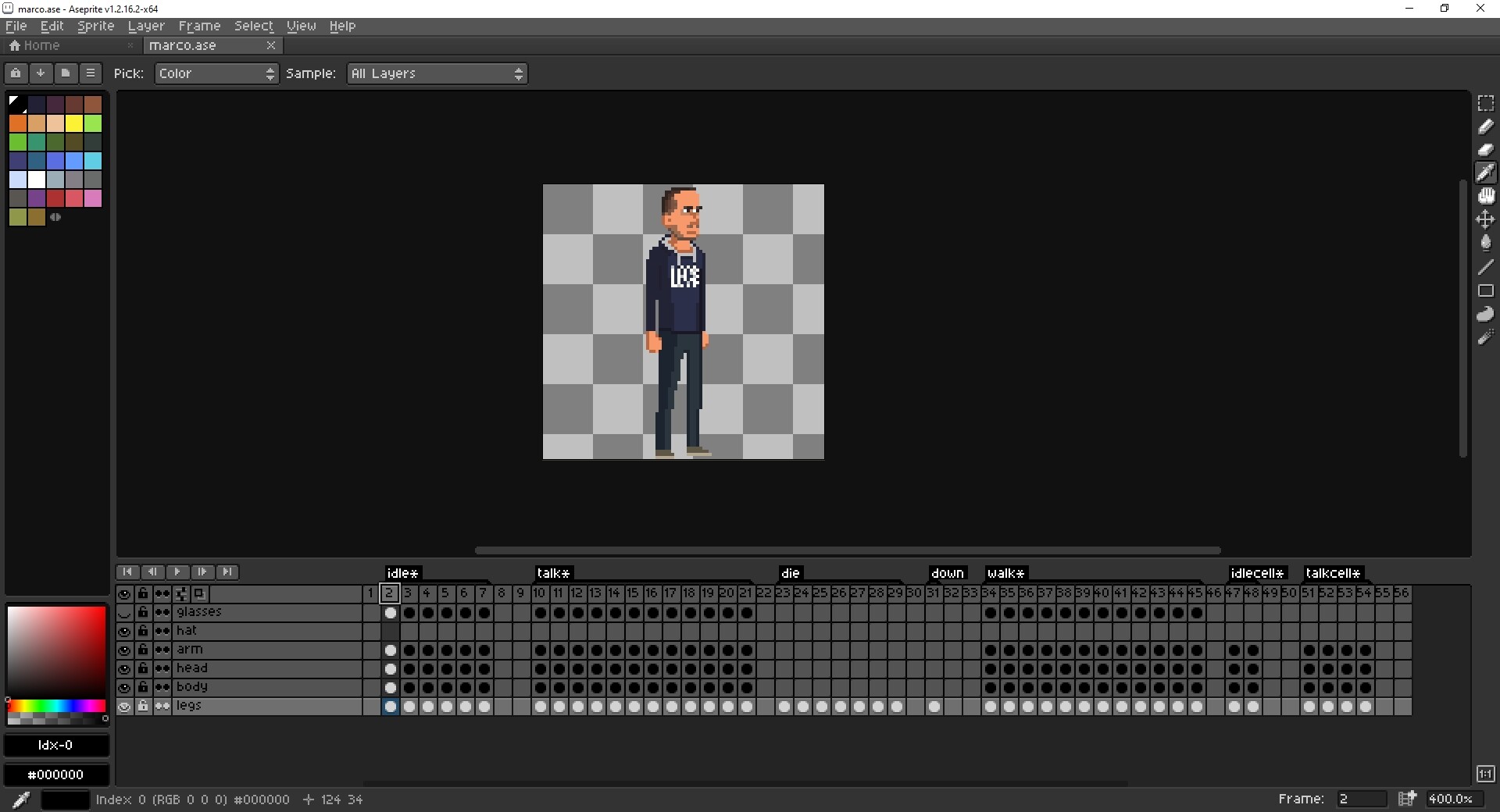Open the Sample All Layers dropdown
This screenshot has width=1500, height=812.
pyautogui.click(x=437, y=73)
